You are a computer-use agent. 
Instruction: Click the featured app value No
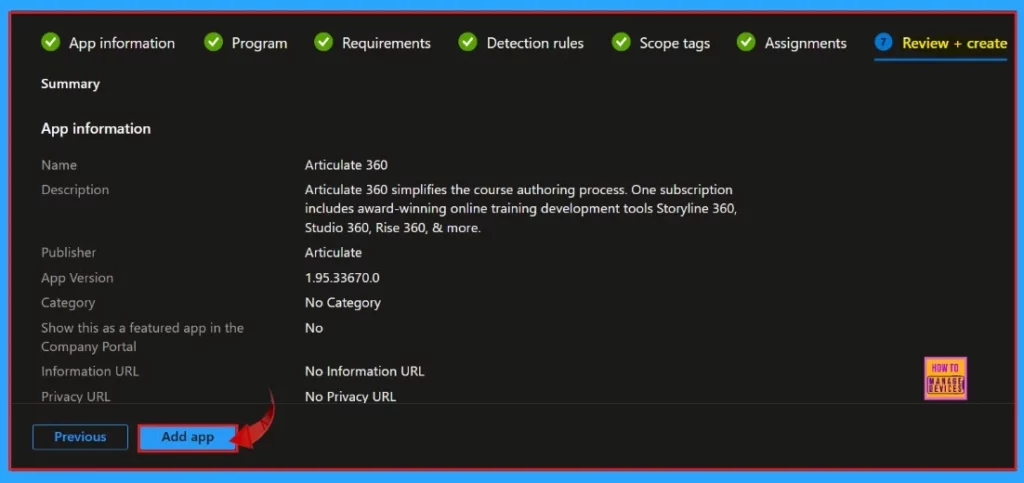point(314,328)
